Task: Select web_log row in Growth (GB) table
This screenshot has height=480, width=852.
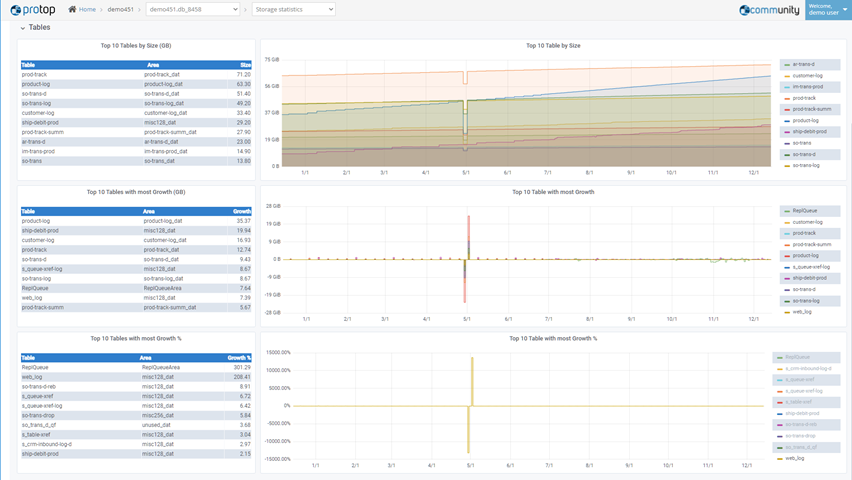Action: [136, 298]
